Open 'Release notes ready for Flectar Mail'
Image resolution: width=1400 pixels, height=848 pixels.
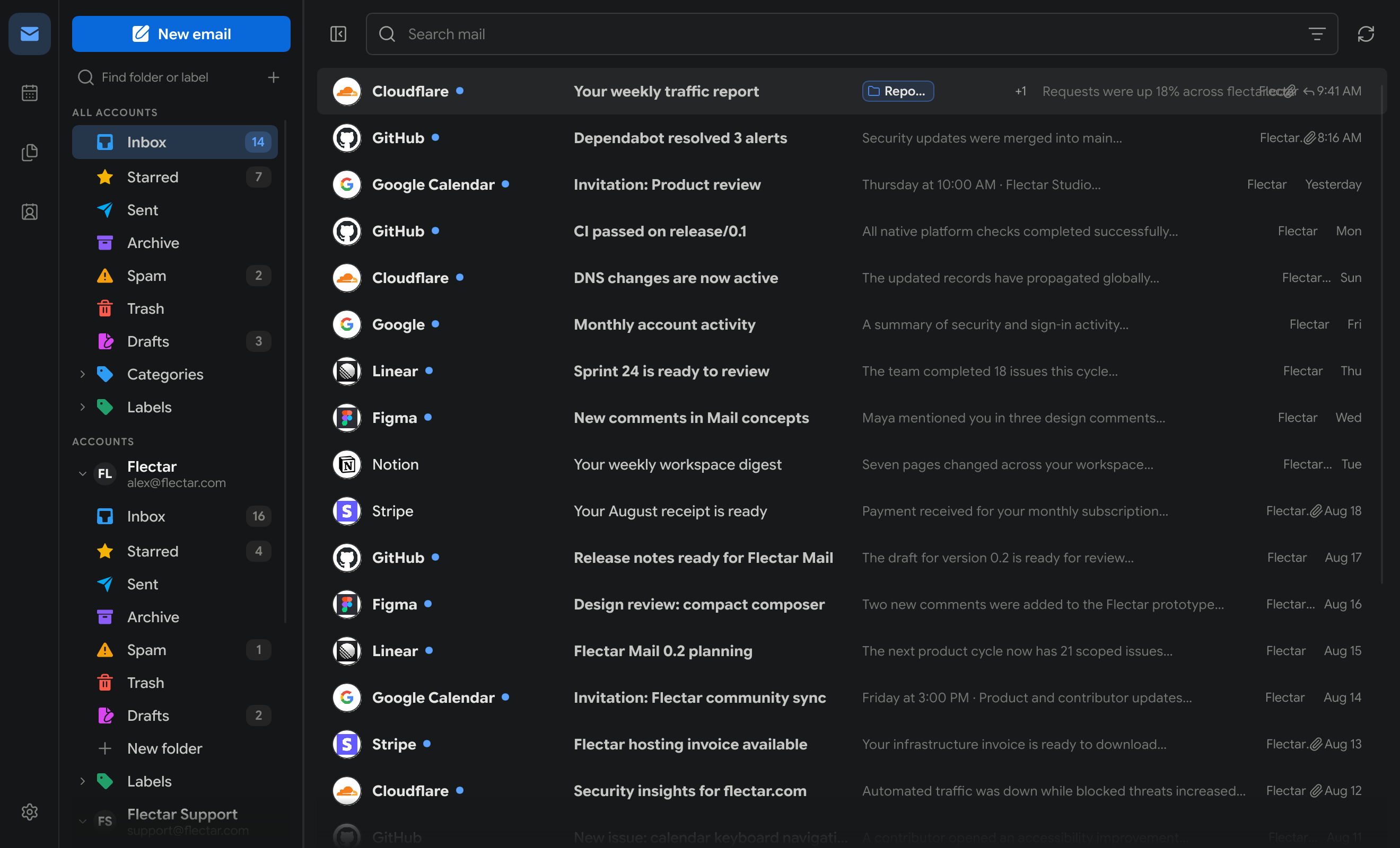pos(851,558)
